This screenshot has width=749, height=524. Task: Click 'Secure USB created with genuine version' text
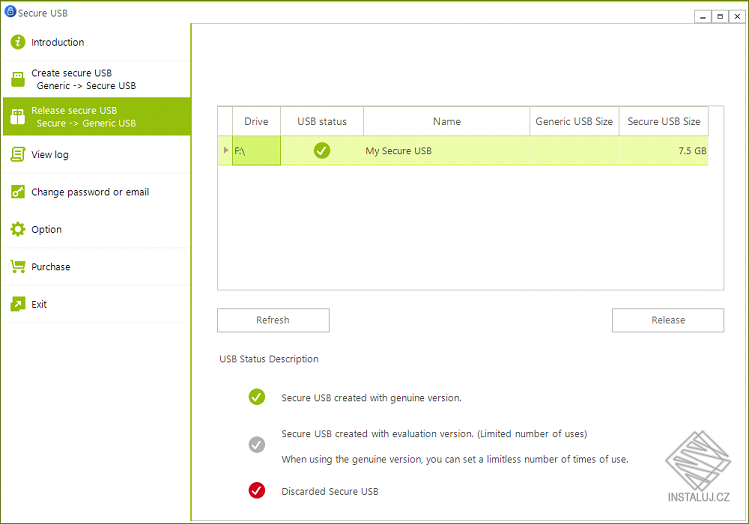pyautogui.click(x=371, y=398)
